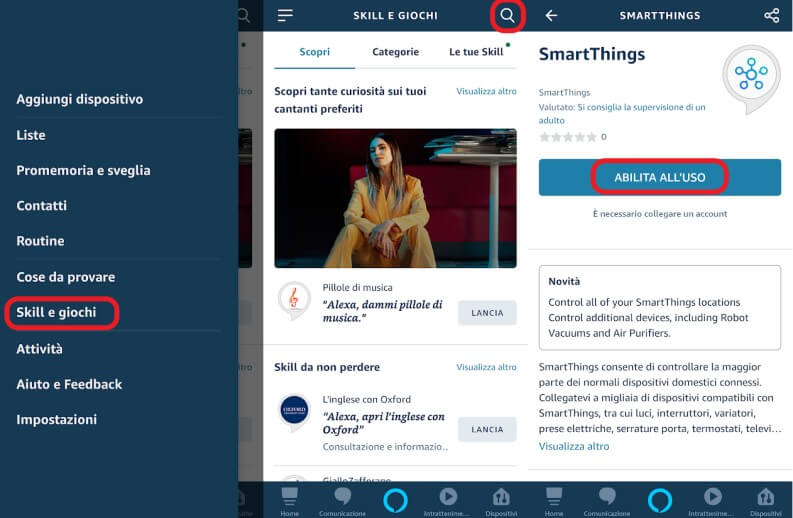Open Intrattenimento in the right bottom bar
793x518 pixels.
[713, 502]
